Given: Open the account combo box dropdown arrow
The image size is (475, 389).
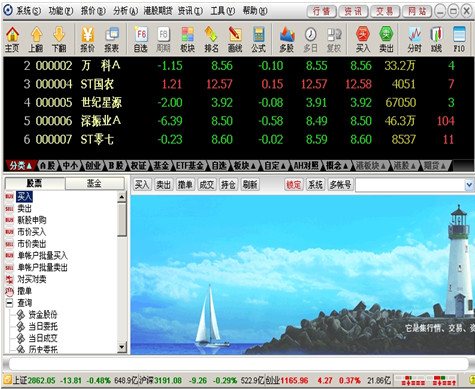Looking at the screenshot, I should point(469,185).
